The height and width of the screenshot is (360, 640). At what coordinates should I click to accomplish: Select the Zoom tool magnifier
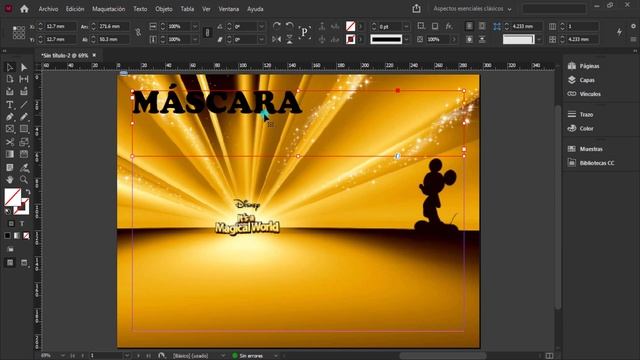pos(24,180)
